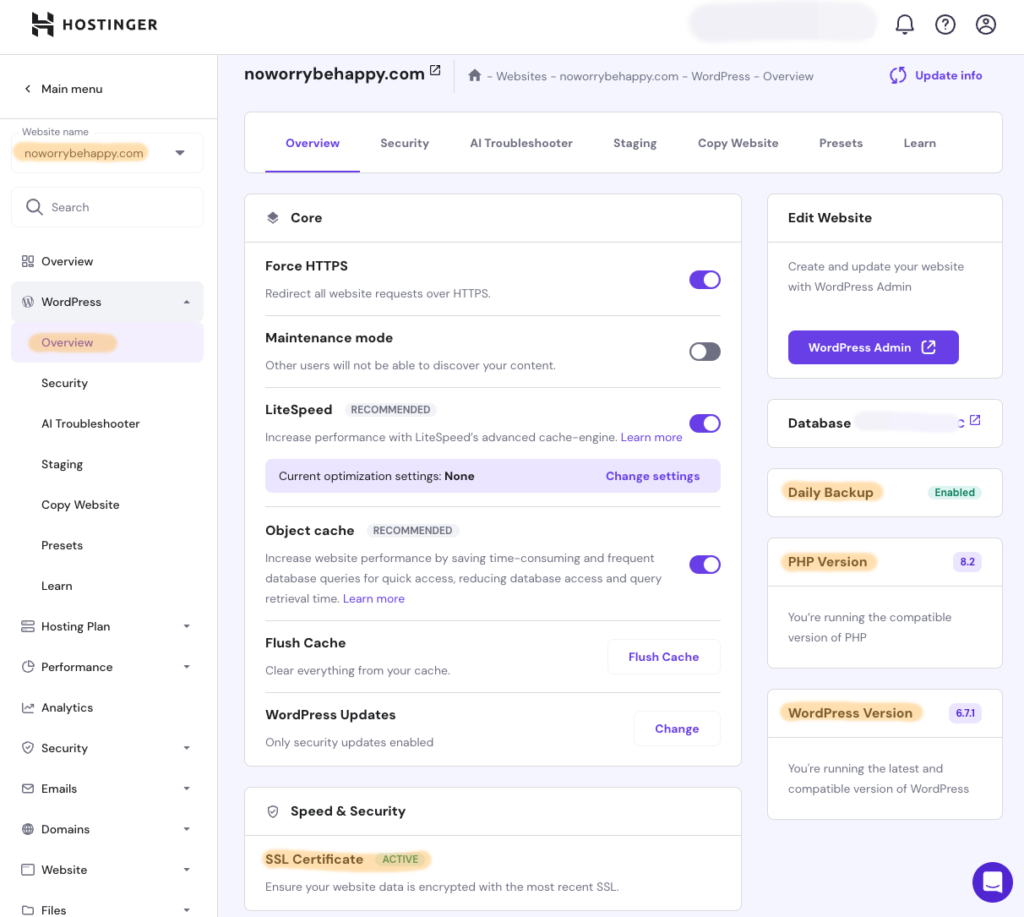
Task: Toggle the LiteSpeed switch
Action: 705,423
